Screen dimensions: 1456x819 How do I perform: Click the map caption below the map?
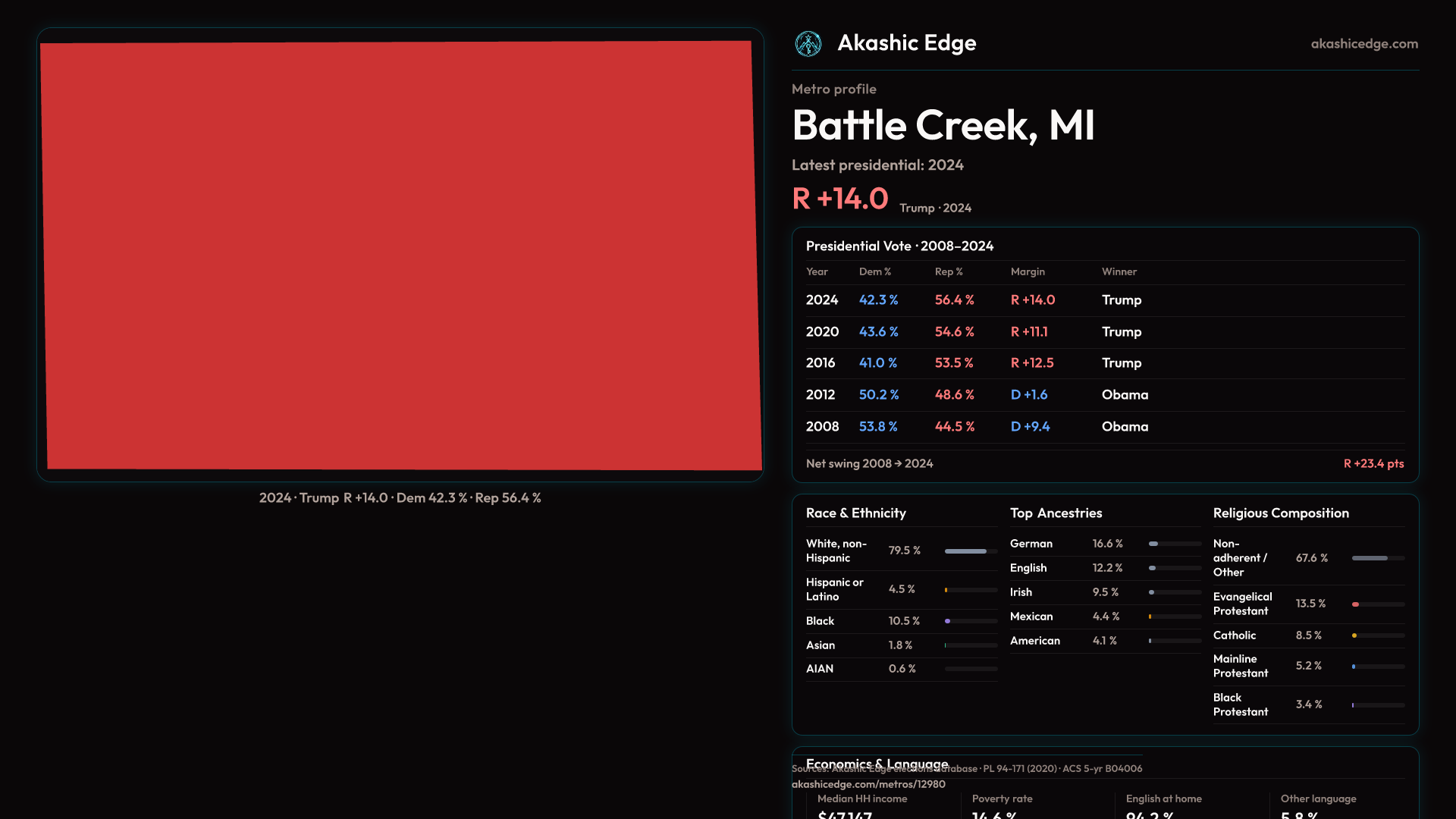pos(400,498)
